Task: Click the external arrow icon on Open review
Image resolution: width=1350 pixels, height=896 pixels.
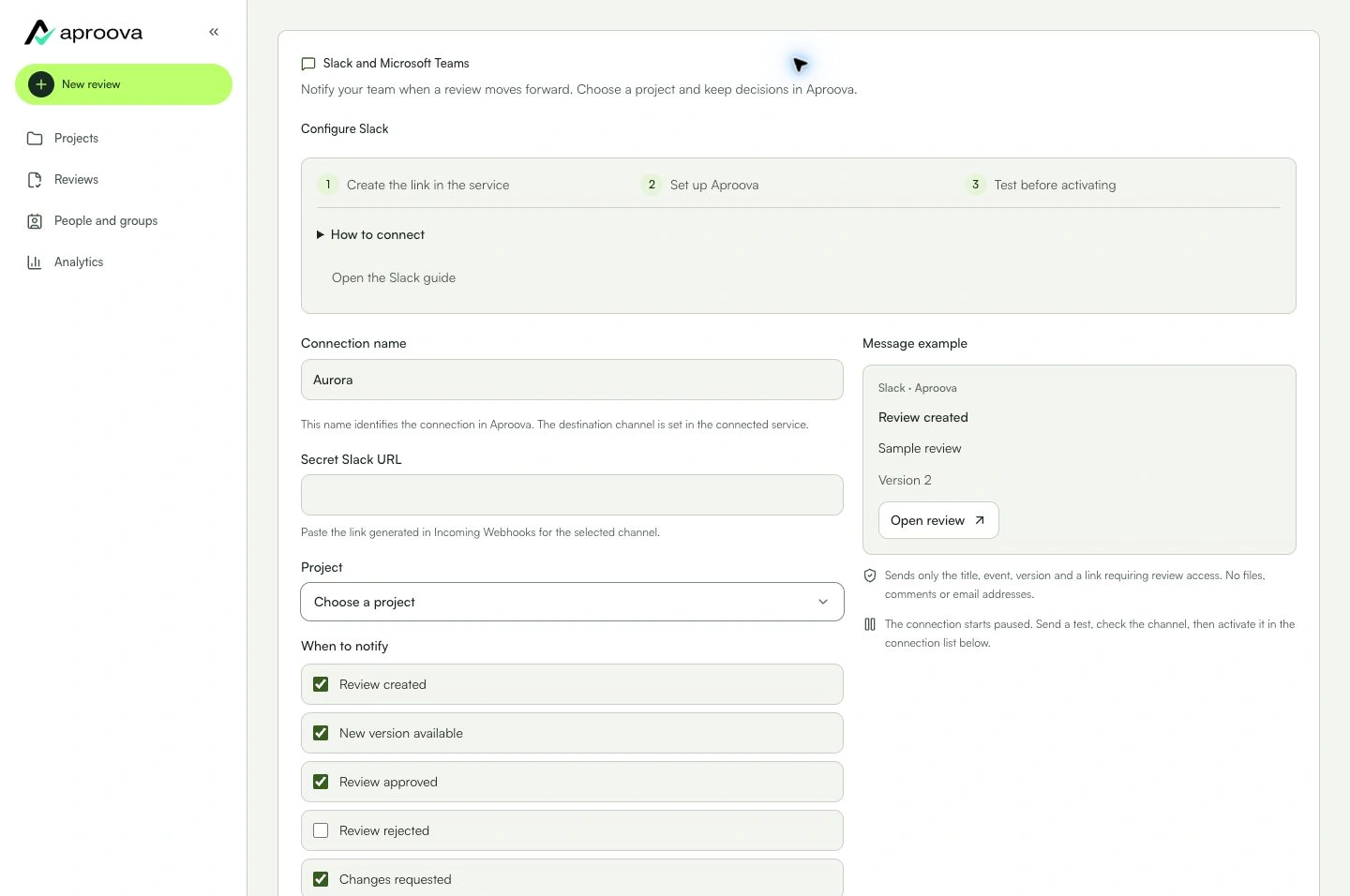Action: tap(980, 520)
